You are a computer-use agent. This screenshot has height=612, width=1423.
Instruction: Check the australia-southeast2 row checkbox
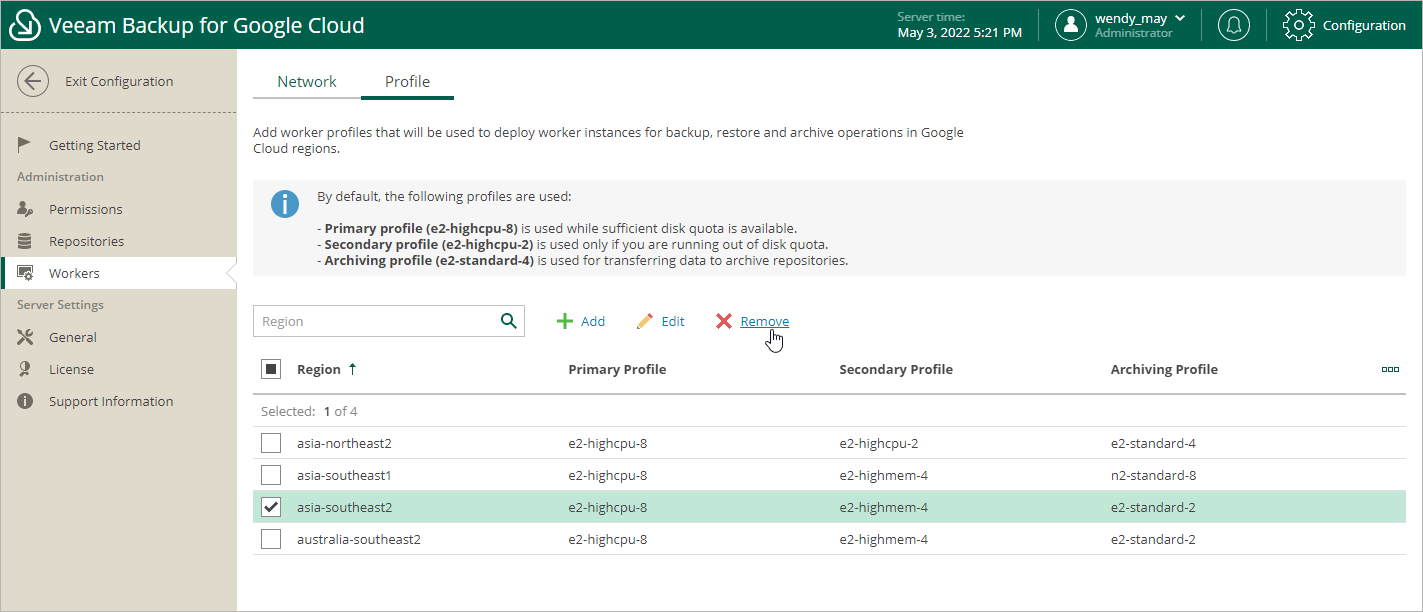[271, 539]
